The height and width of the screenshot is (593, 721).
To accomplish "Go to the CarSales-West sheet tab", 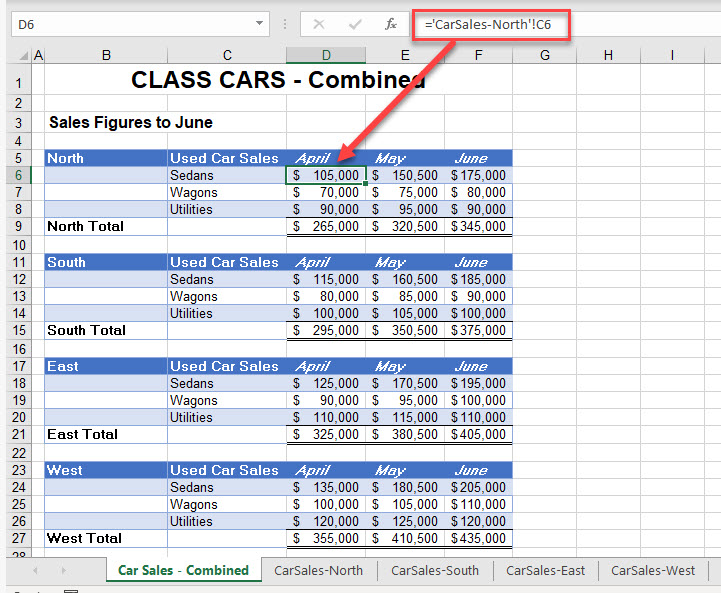I will click(x=653, y=570).
